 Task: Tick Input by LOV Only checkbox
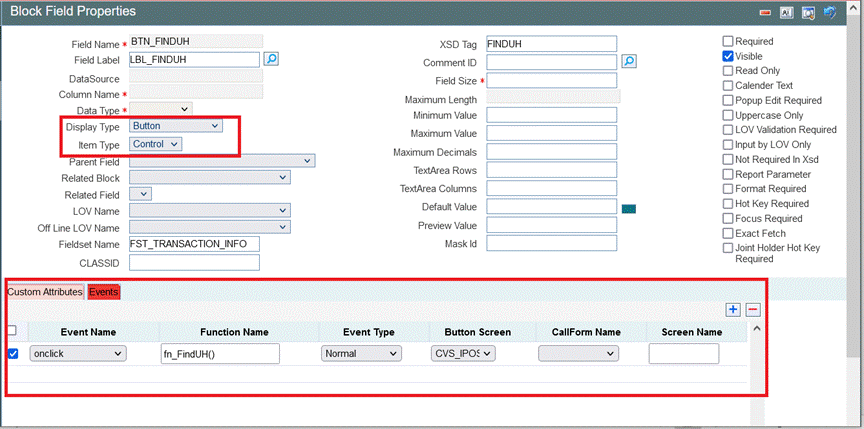click(728, 144)
